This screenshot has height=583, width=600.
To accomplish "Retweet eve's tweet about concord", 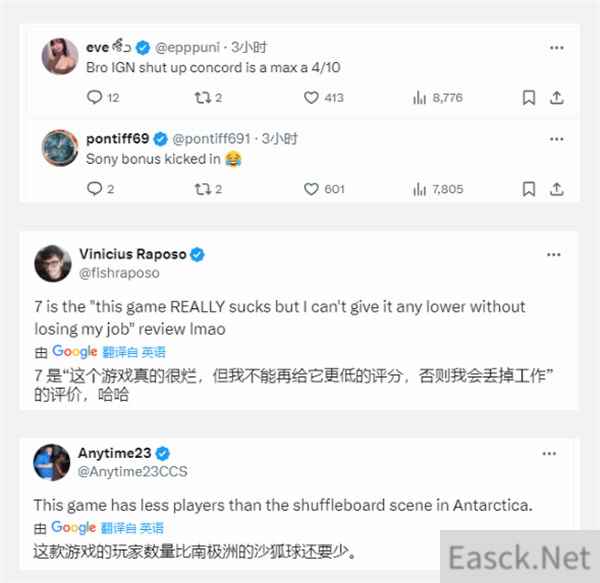I will tap(208, 98).
